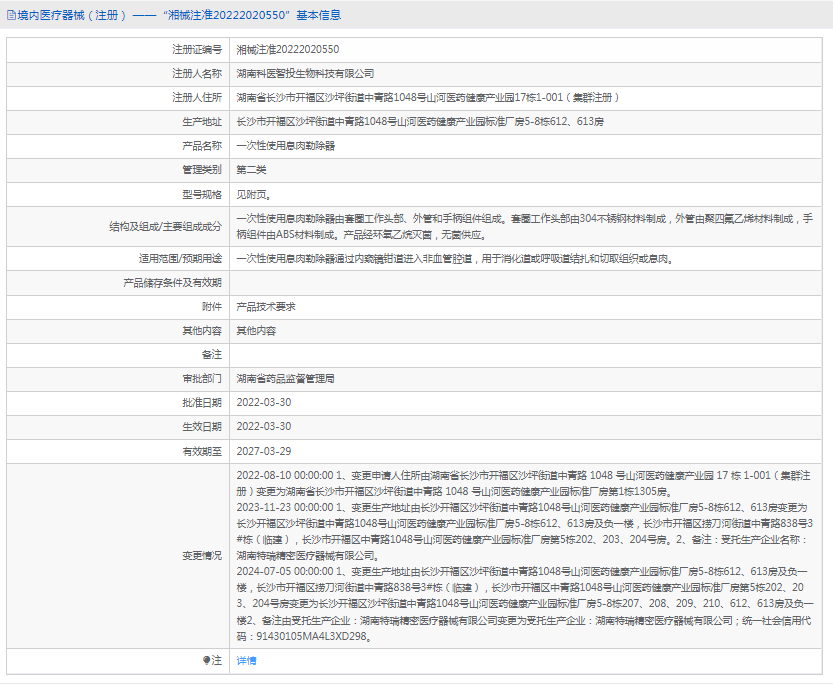Viewport: 833px width, 684px height.
Task: Click the 其他内容 value cell
Action: coord(256,331)
